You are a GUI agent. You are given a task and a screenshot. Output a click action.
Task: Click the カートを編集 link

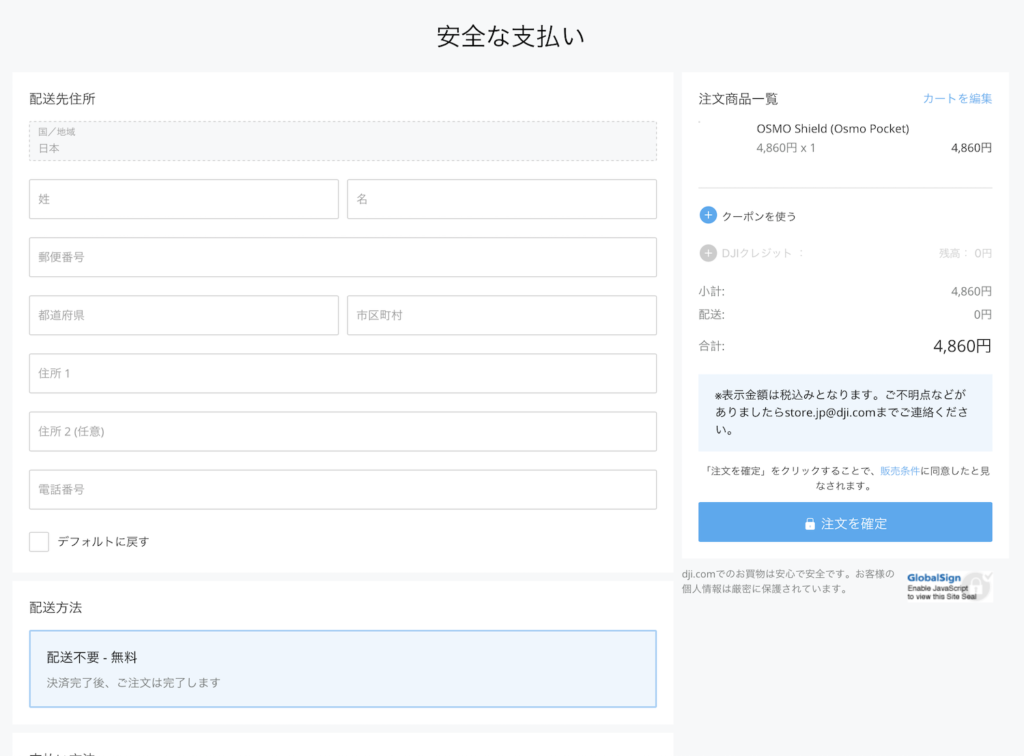957,98
